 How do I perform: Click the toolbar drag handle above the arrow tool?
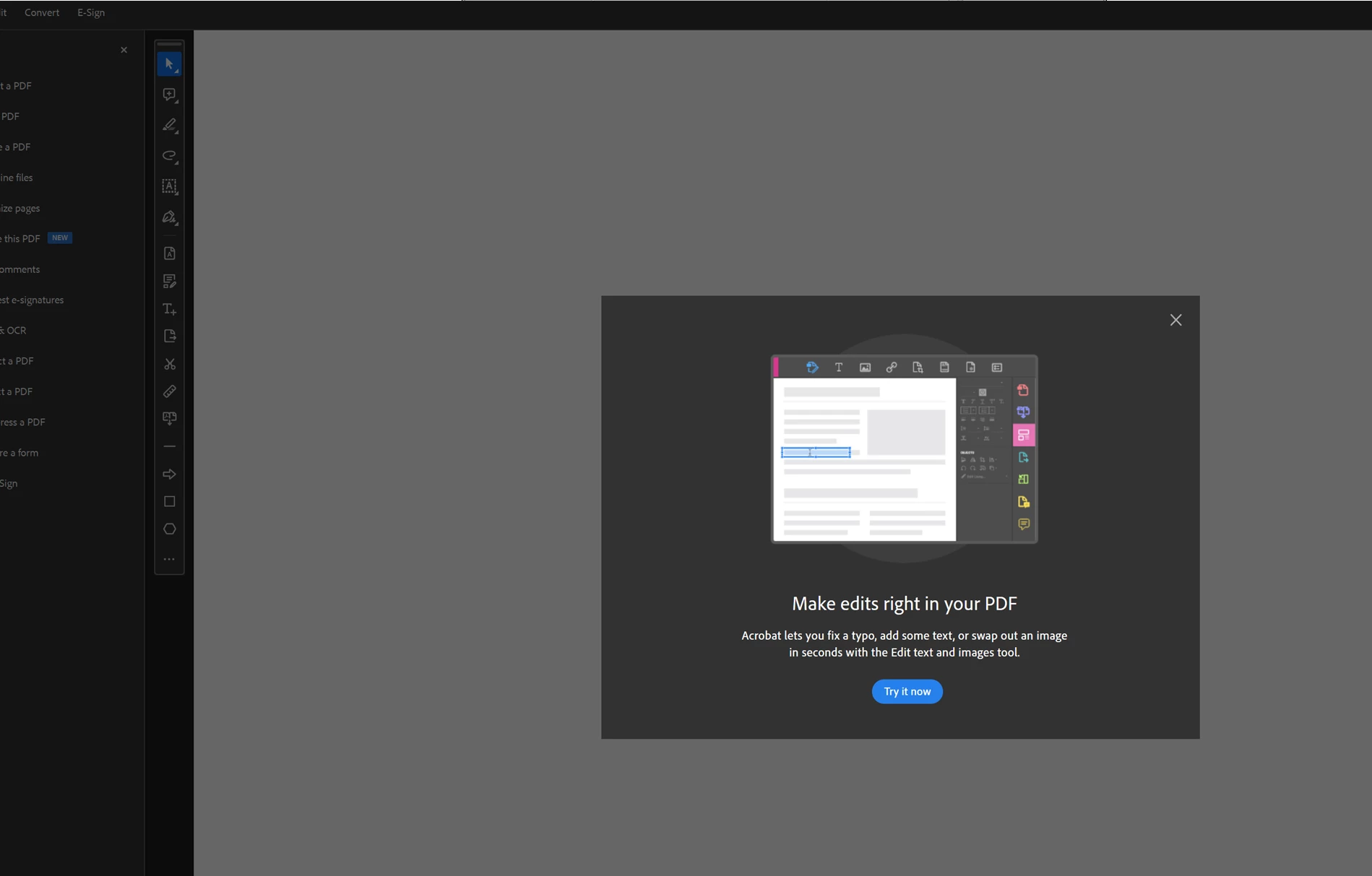point(169,44)
